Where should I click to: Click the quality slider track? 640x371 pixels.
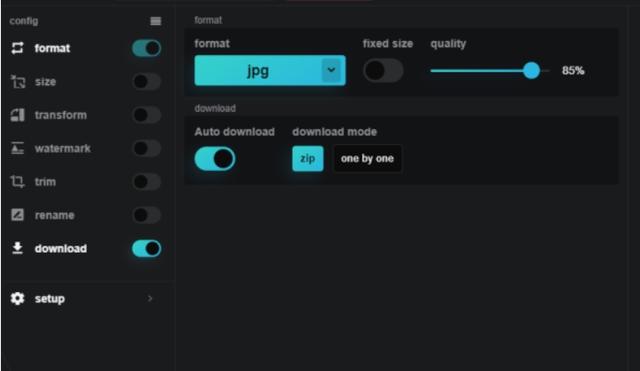click(x=490, y=71)
